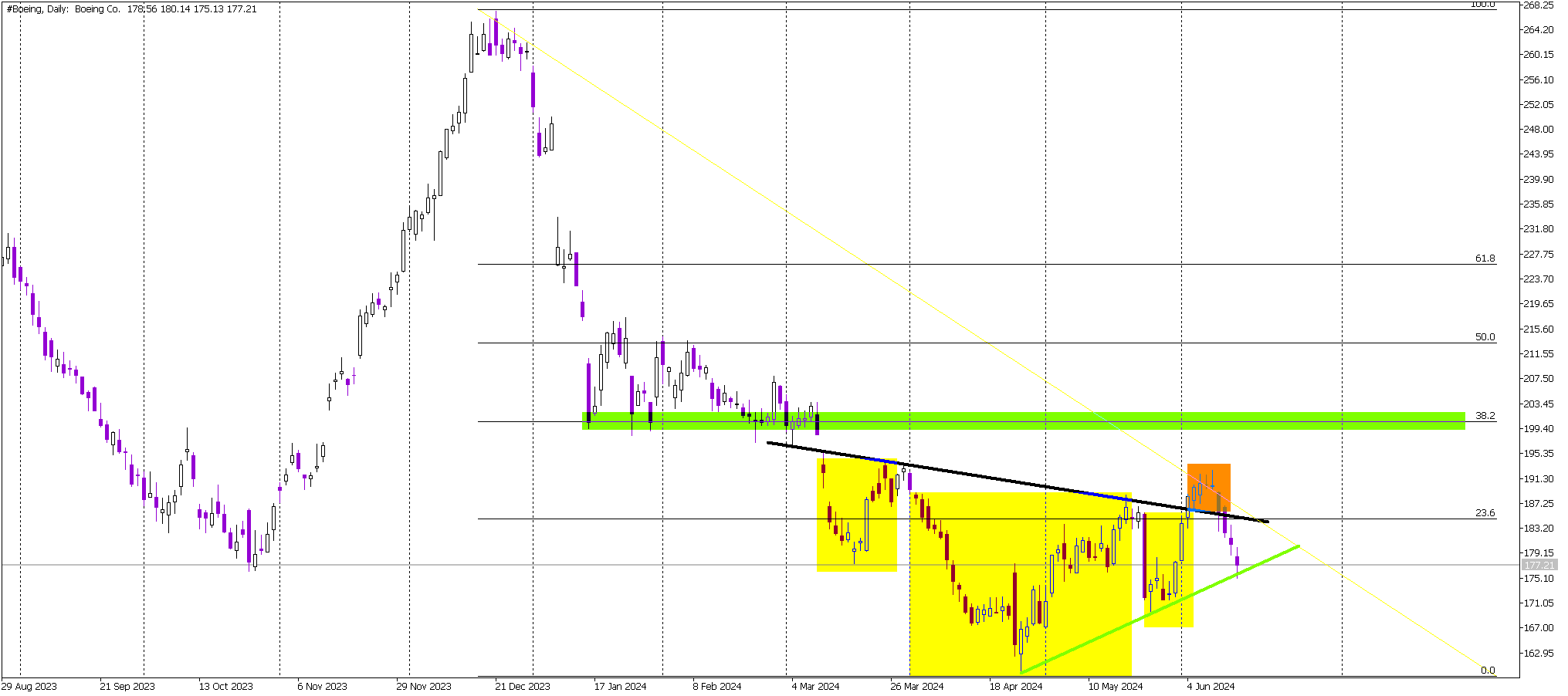Click the 29 Aug 2023 date label
This screenshot has height=696, width=1568.
(x=29, y=687)
